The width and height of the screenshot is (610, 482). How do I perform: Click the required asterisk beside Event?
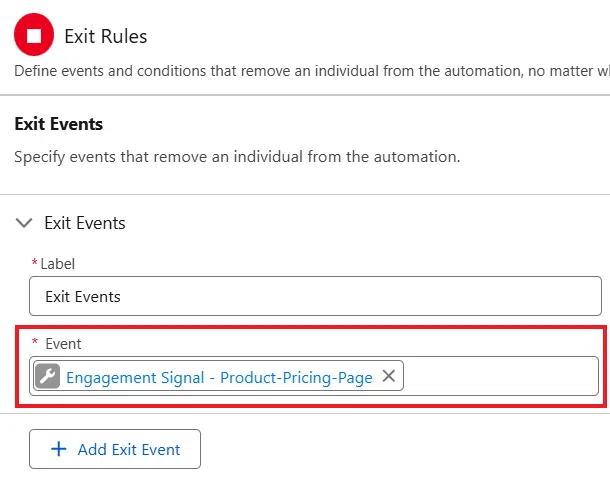(x=35, y=342)
